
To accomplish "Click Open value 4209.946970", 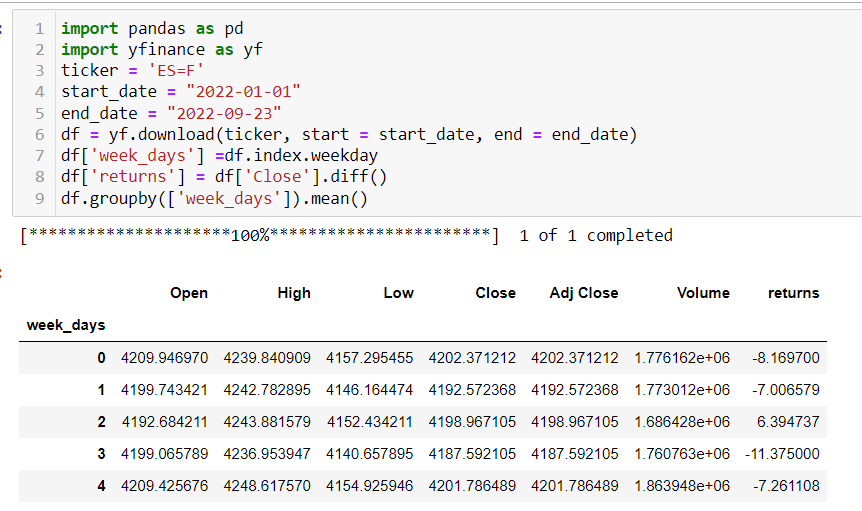I will pyautogui.click(x=164, y=358).
